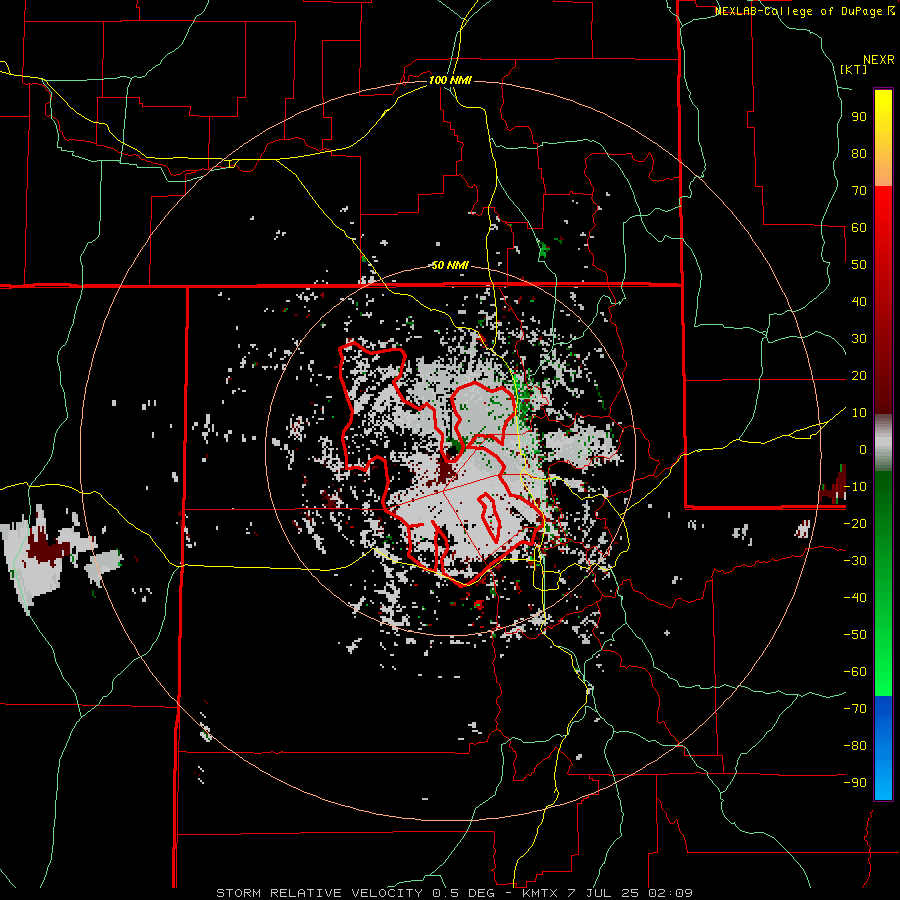Click the NEXR label above color scale
This screenshot has height=900, width=900.
[879, 60]
